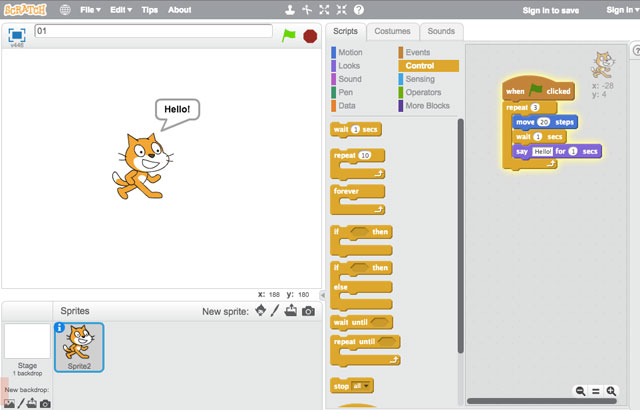Click the blocks palette vertical scrollbar

[460, 236]
